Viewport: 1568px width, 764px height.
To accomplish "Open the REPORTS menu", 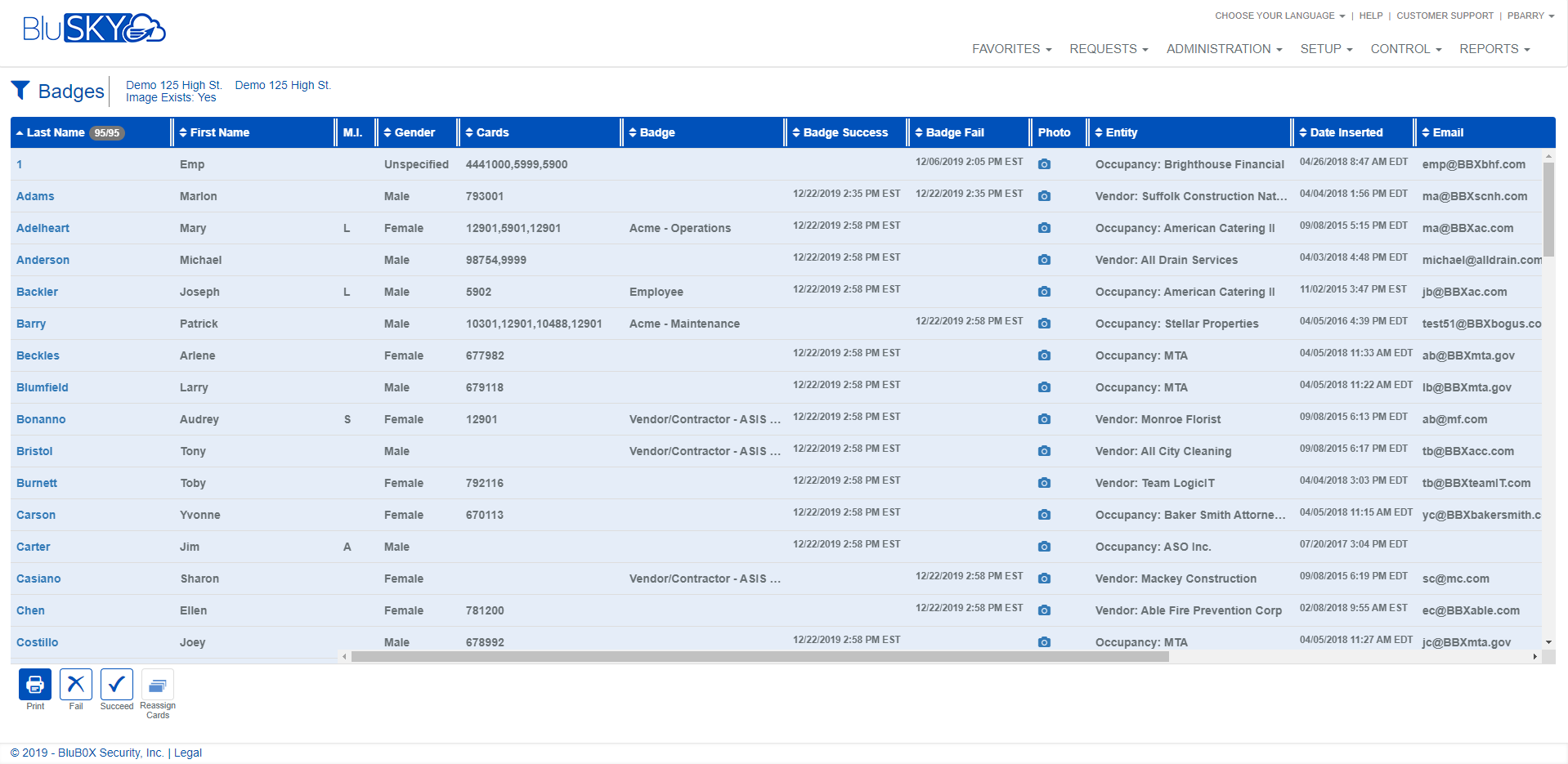I will coord(1494,48).
